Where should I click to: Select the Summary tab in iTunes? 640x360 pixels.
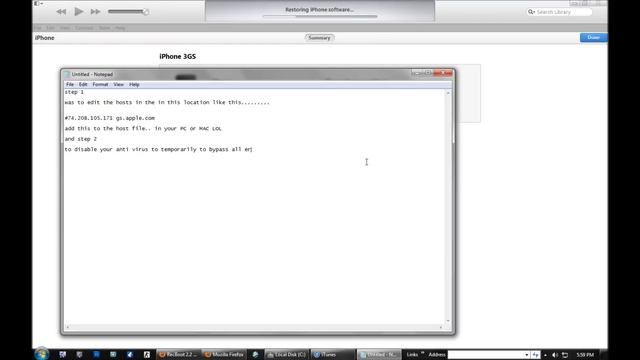pyautogui.click(x=320, y=38)
